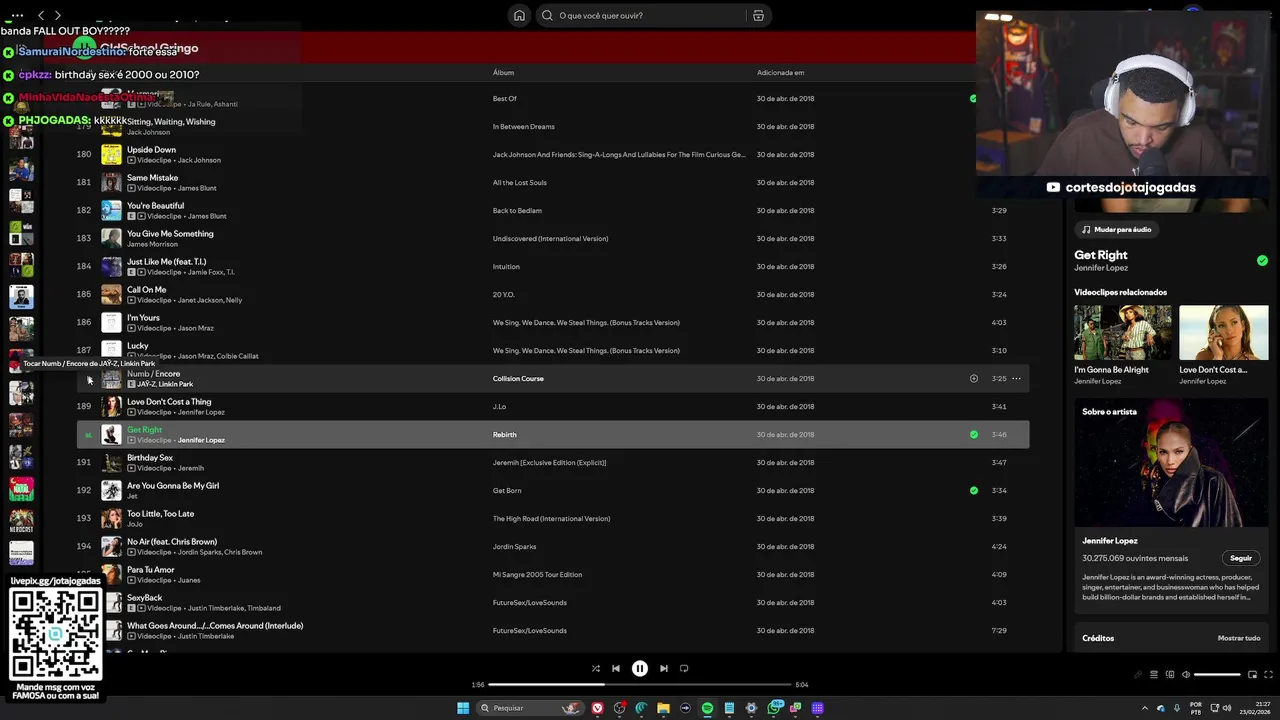Mute using the speaker icon
1280x720 pixels.
pyautogui.click(x=1186, y=675)
